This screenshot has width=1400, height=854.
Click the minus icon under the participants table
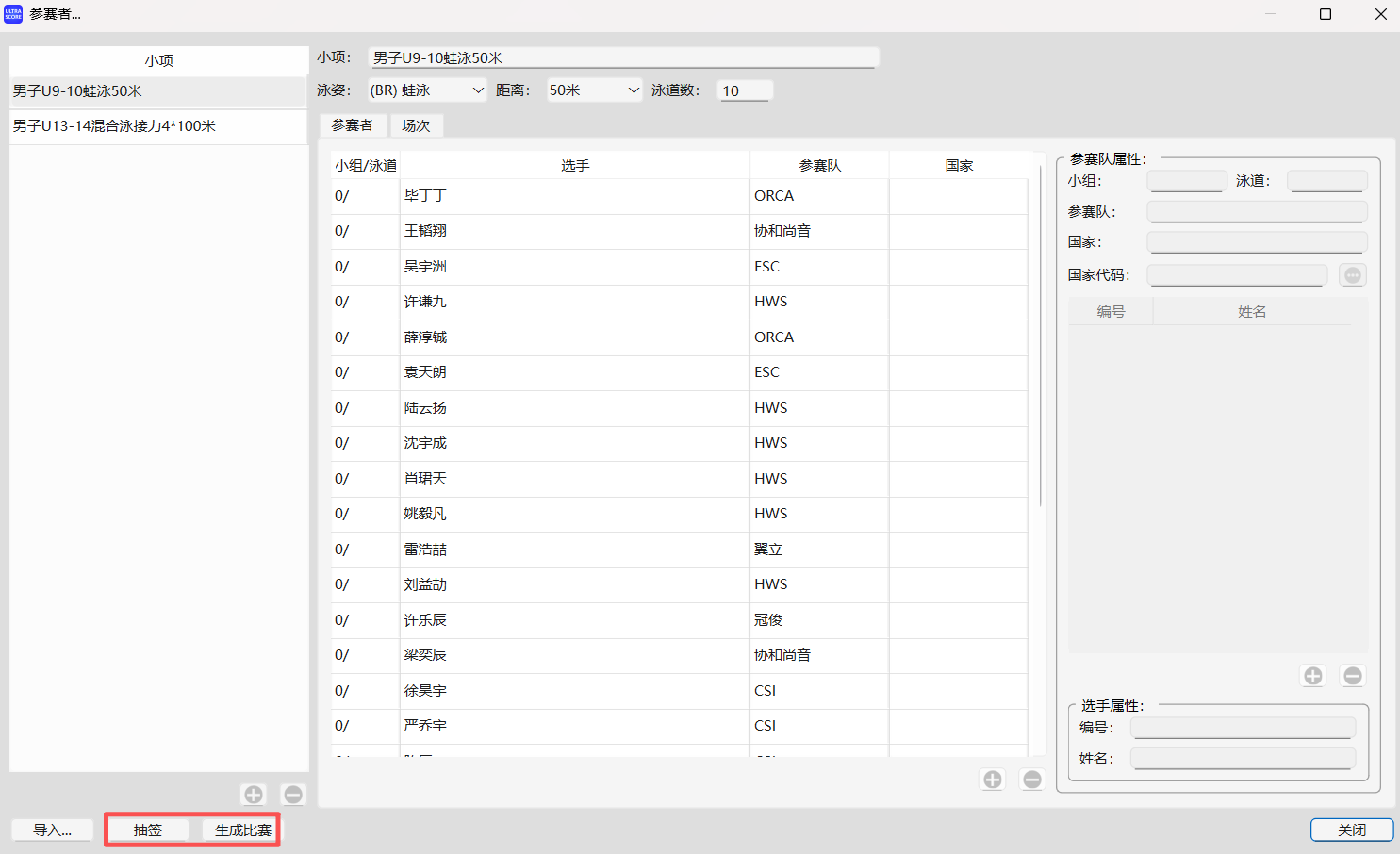click(1031, 779)
